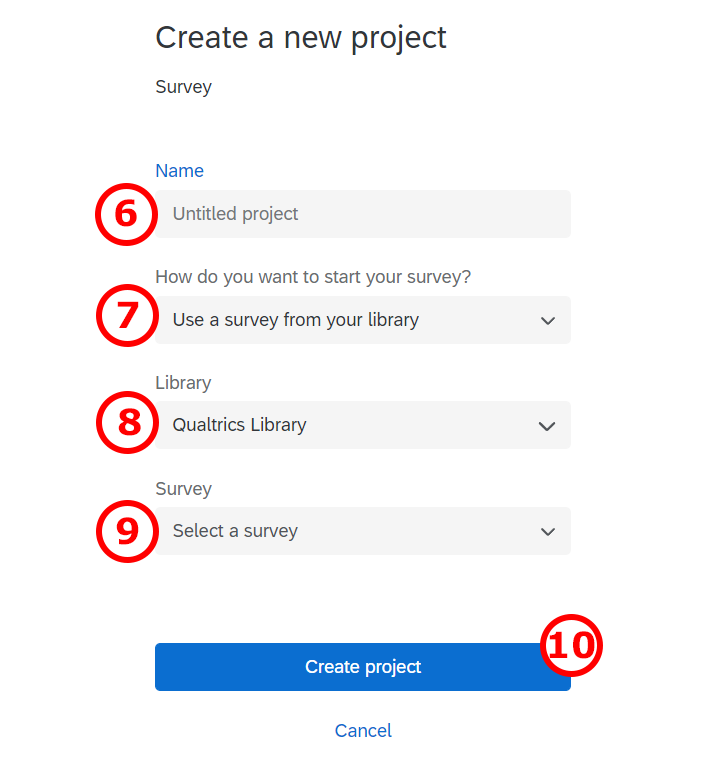The height and width of the screenshot is (757, 728).
Task: Click the numbered step 6 marker
Action: 126,214
